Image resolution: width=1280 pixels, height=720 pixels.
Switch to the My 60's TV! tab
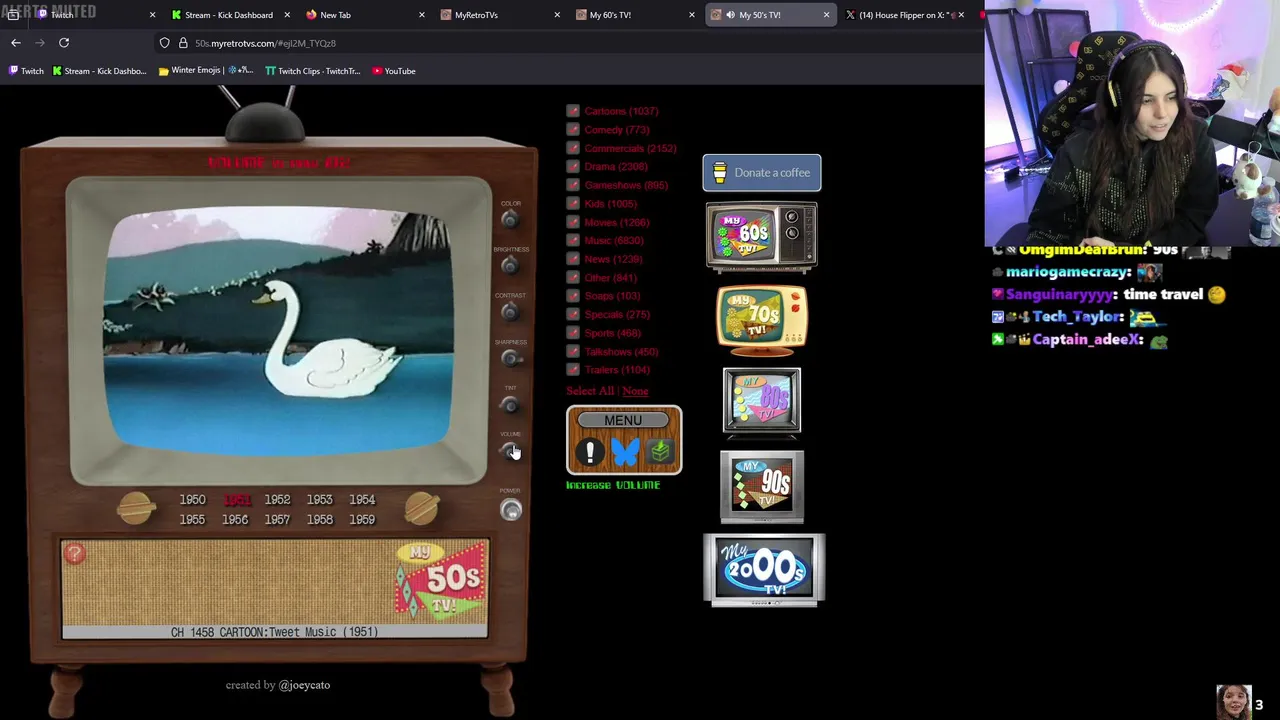(x=634, y=15)
